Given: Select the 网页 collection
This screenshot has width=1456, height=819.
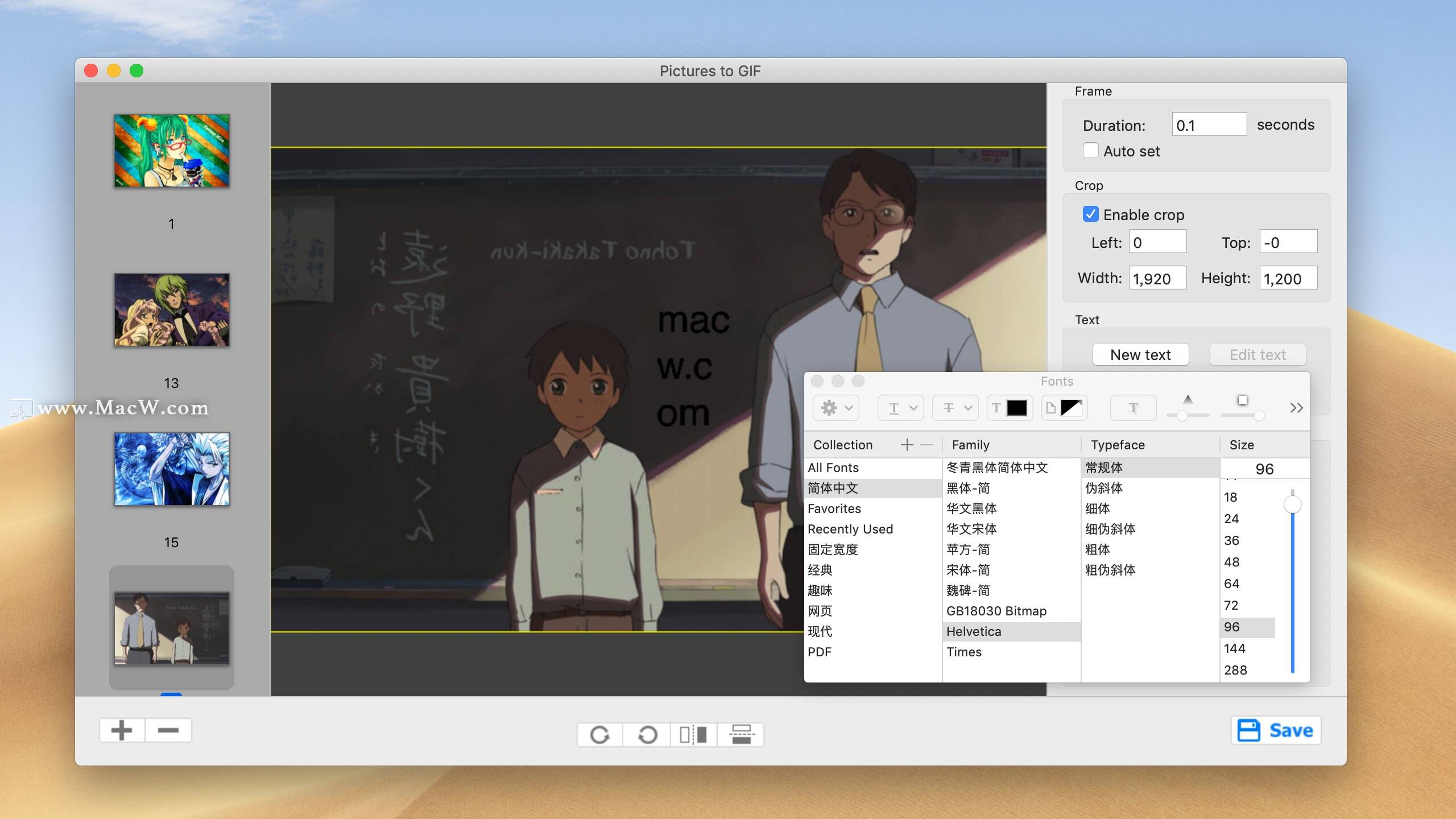Looking at the screenshot, I should [x=872, y=611].
